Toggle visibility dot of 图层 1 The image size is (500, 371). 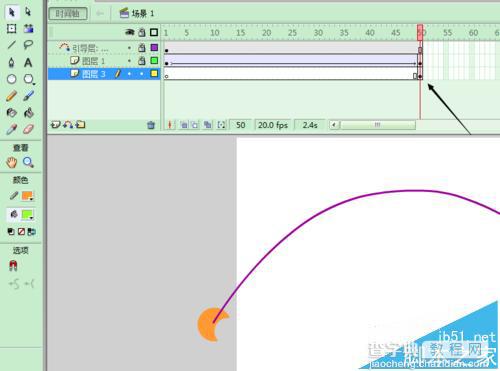click(x=129, y=61)
